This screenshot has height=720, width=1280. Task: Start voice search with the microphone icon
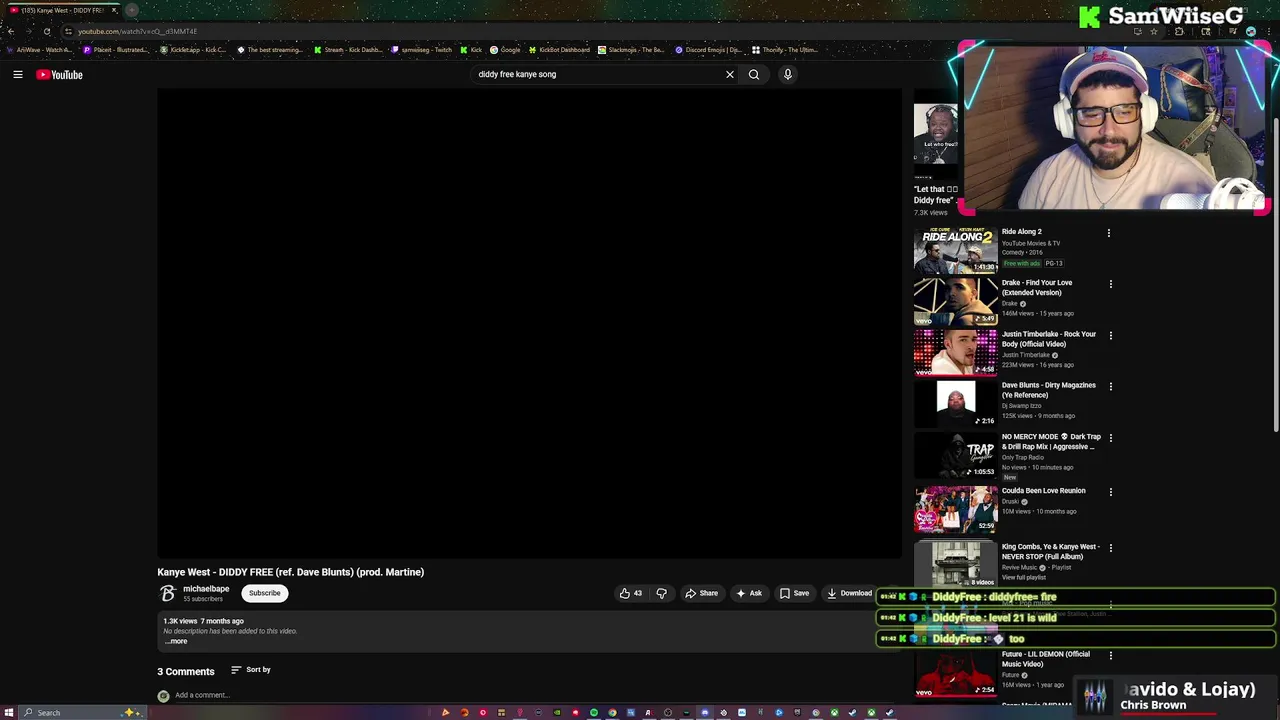pos(788,74)
